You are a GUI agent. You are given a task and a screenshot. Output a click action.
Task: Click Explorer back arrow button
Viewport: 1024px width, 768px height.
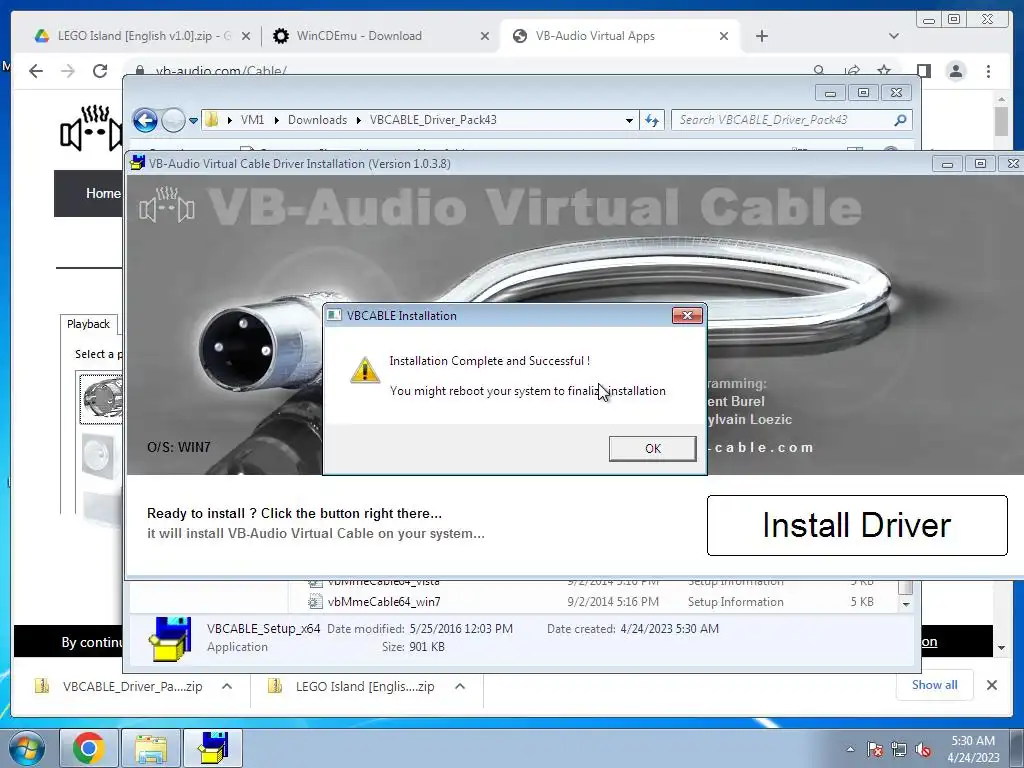coord(145,120)
